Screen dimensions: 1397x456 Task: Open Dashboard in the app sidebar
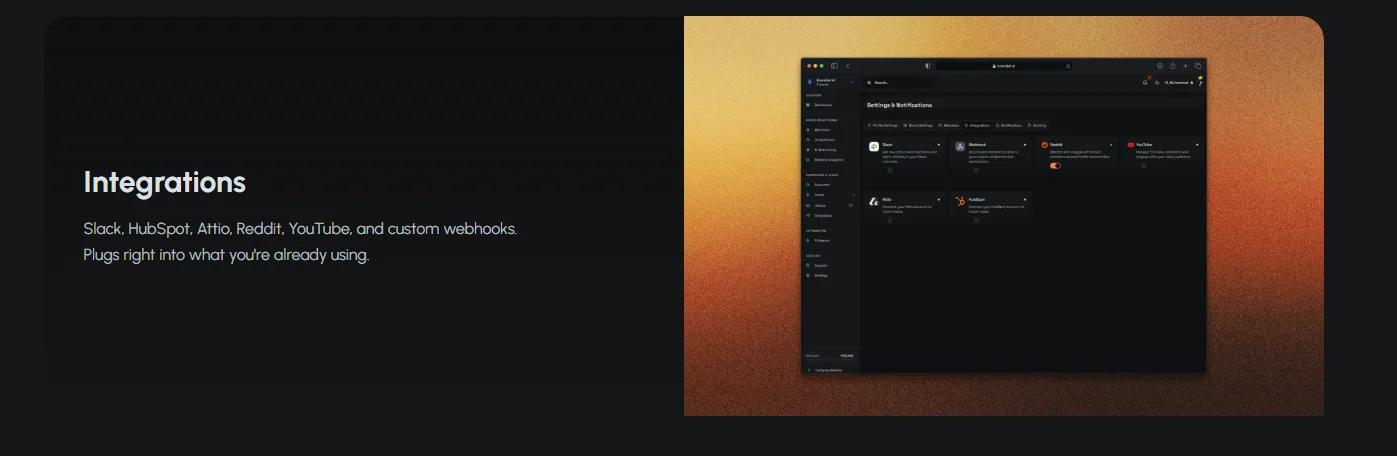coord(819,105)
